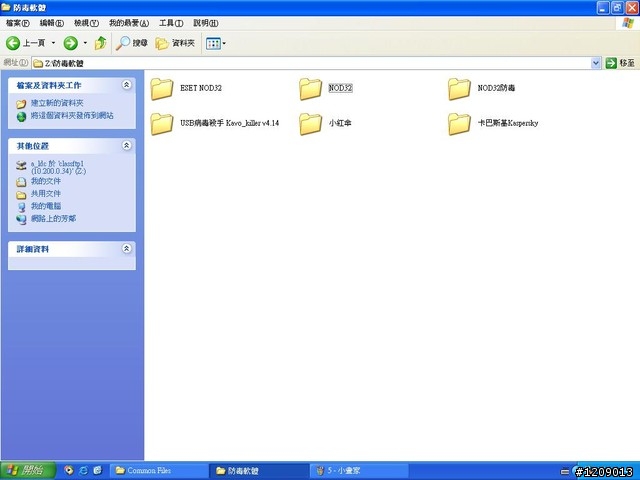Open 我的文件 link
Image resolution: width=640 pixels, height=480 pixels.
(x=46, y=181)
